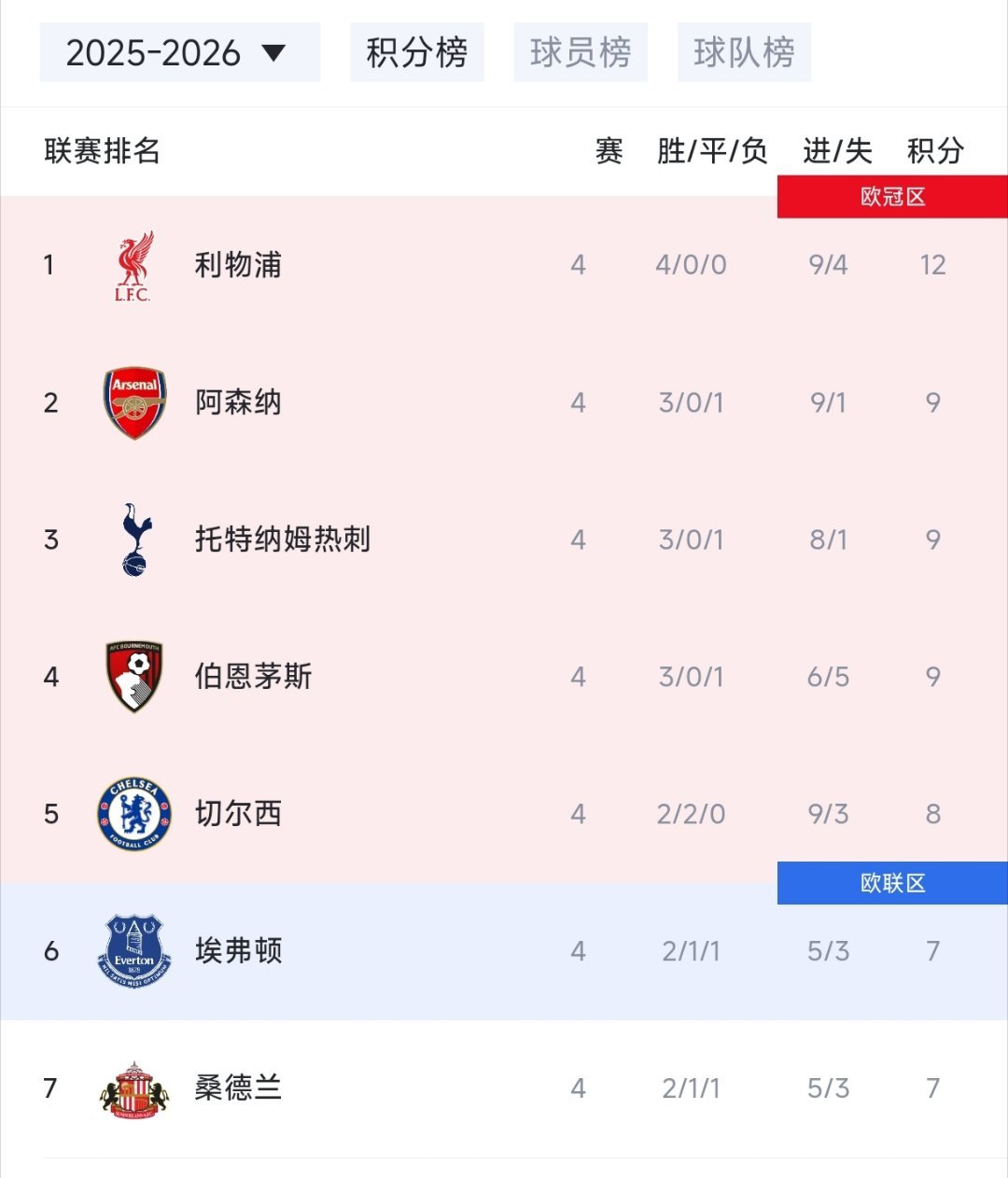Click the Liverpool club crest

(x=133, y=266)
